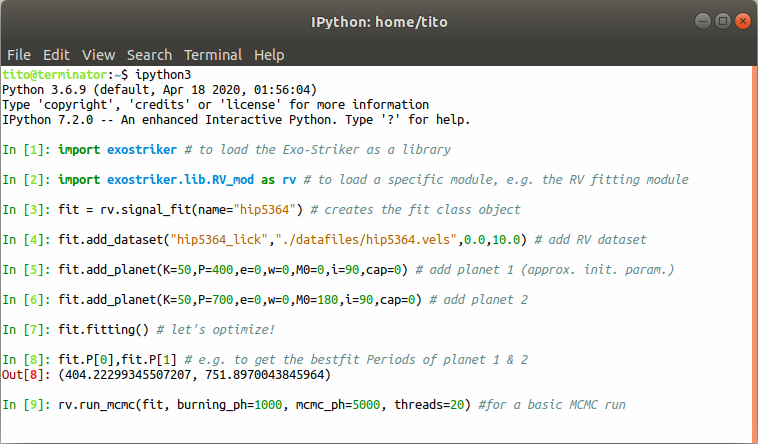Click 'exostriker' in the first import line

pyautogui.click(x=142, y=150)
